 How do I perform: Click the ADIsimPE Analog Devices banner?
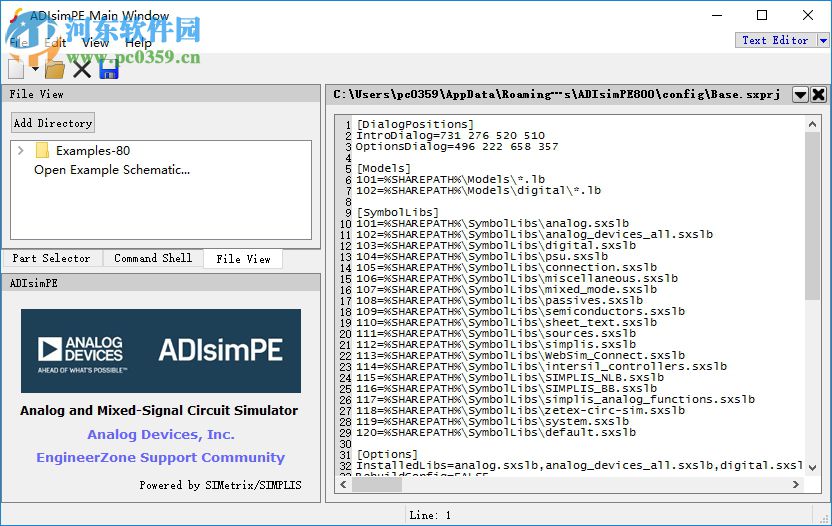coord(161,351)
